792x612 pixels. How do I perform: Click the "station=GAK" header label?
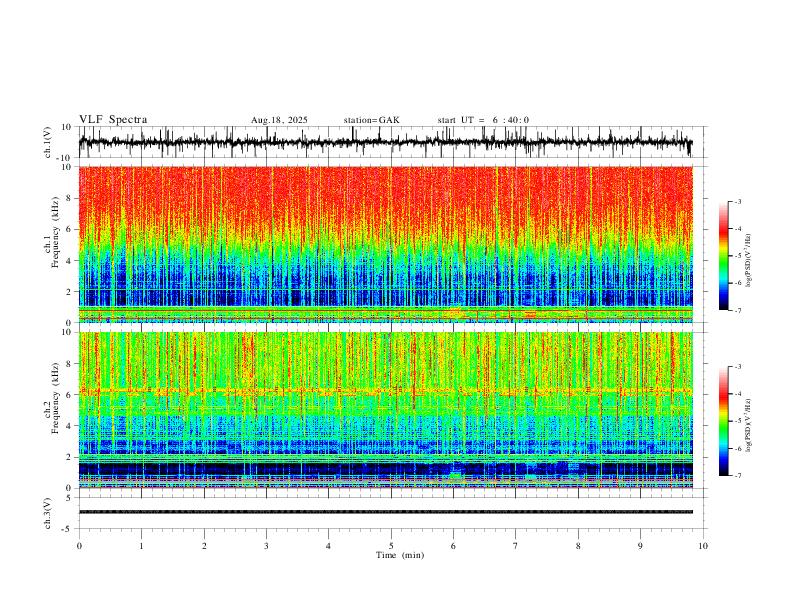click(x=372, y=120)
